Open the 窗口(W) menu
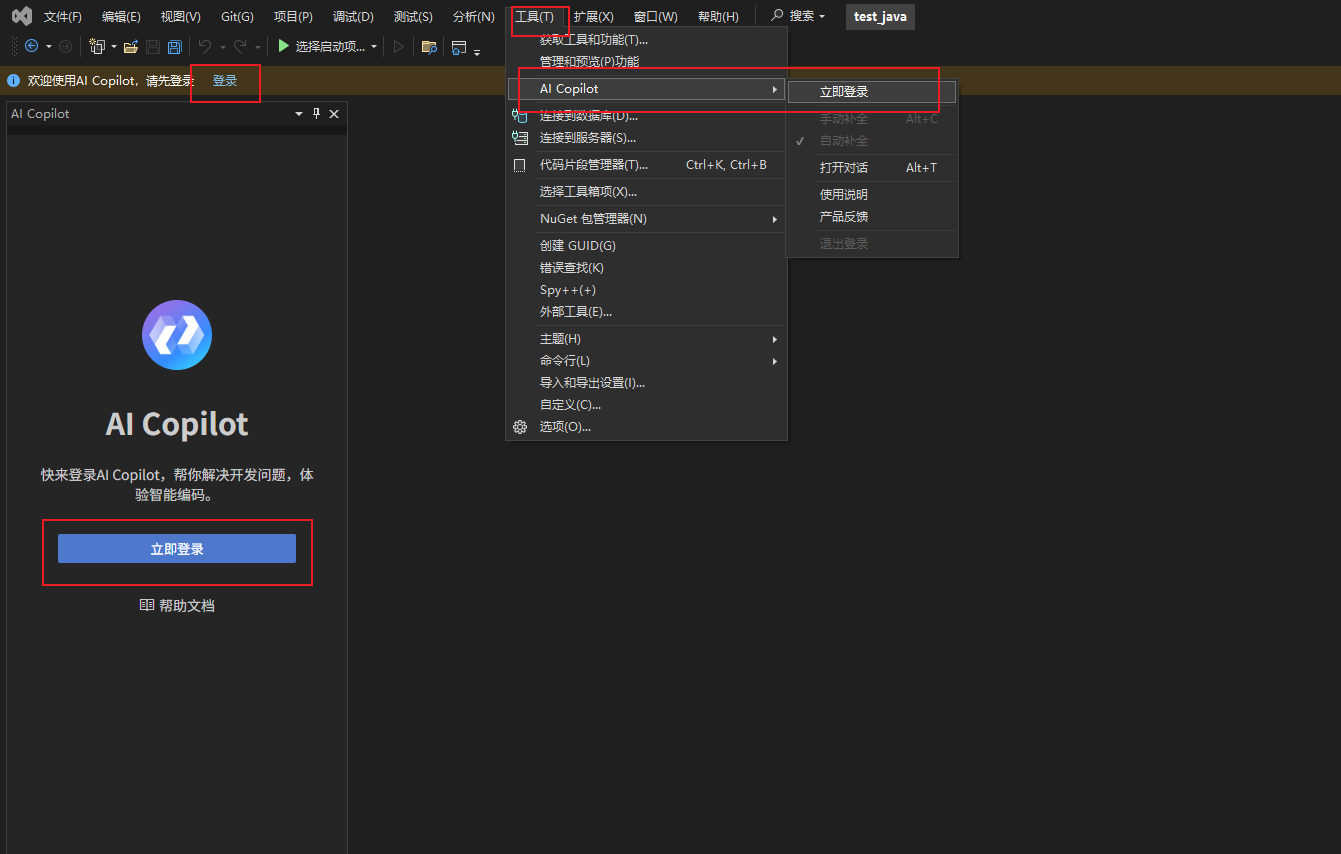The width and height of the screenshot is (1341, 854). coord(656,17)
